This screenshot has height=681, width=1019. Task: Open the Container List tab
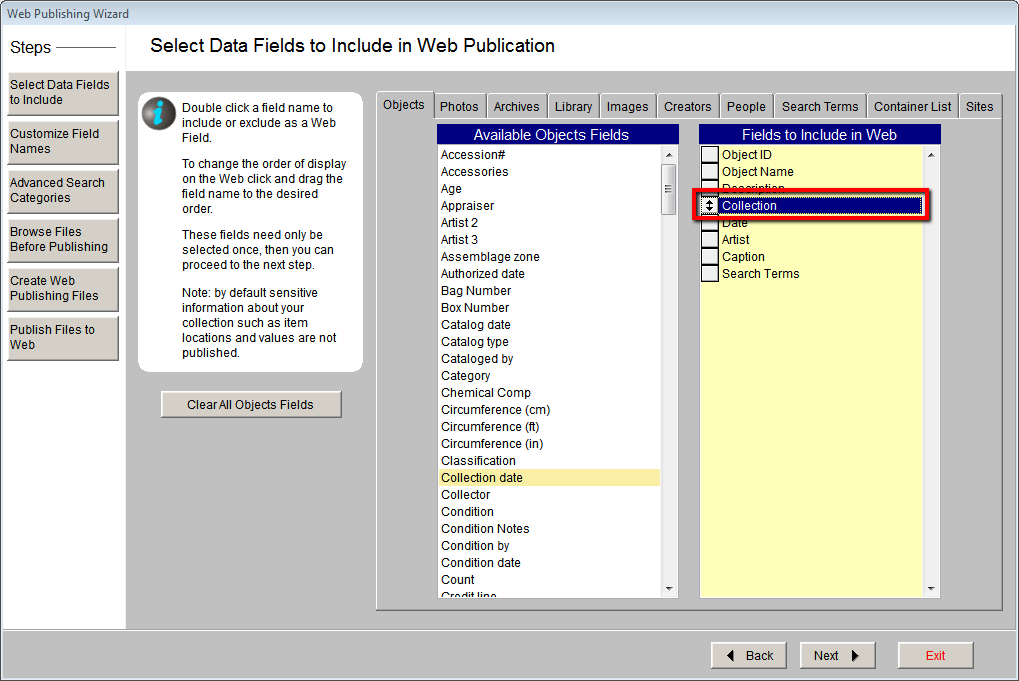click(x=912, y=107)
